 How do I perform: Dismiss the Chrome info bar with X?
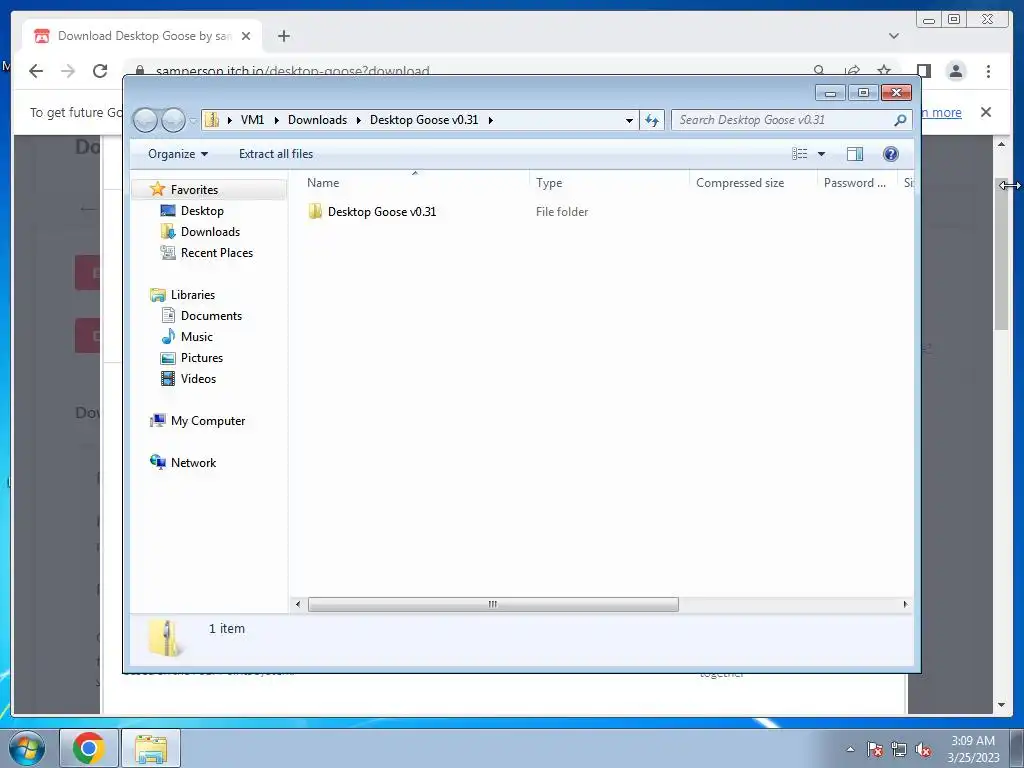click(x=986, y=112)
